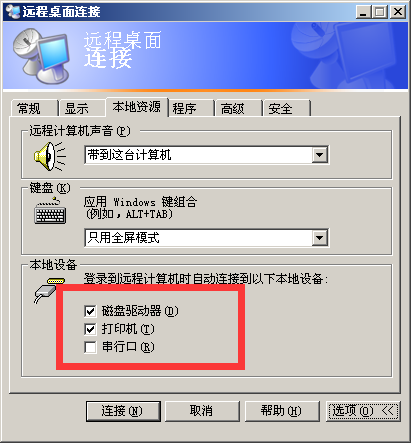
Task: Collapse options with 选项 button
Action: (363, 411)
